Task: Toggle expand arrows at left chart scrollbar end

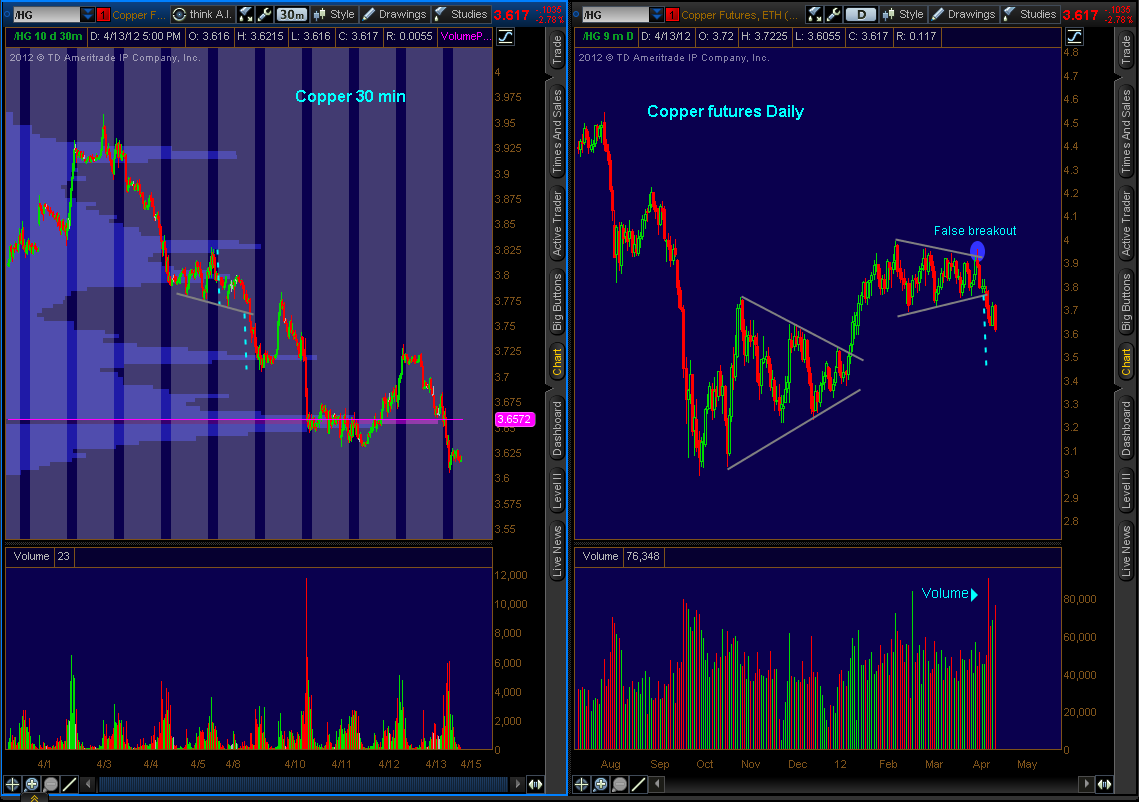Action: 535,785
